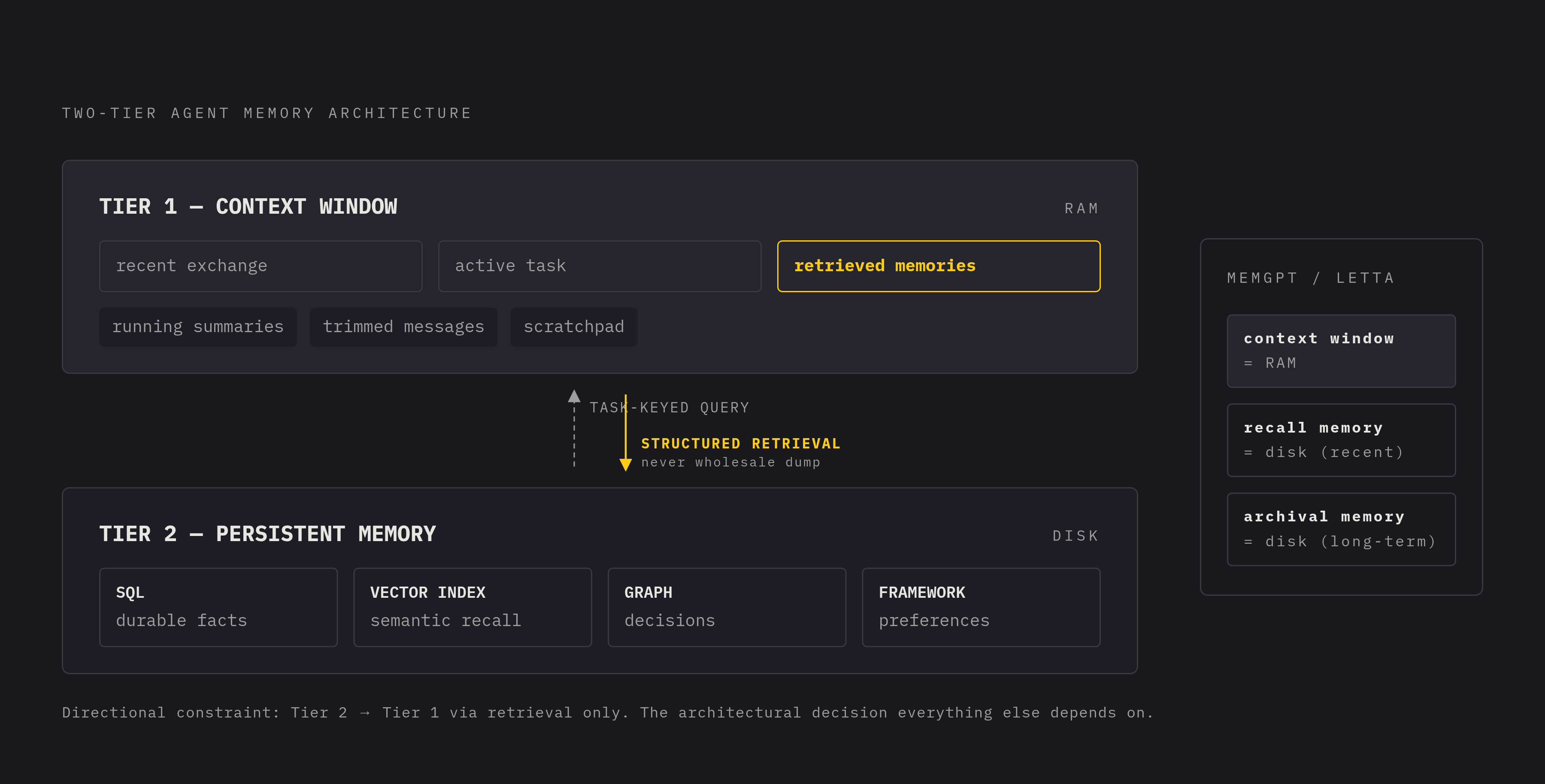Image resolution: width=1545 pixels, height=784 pixels.
Task: Click the 'DISK' label in Tier 2
Action: point(1075,536)
